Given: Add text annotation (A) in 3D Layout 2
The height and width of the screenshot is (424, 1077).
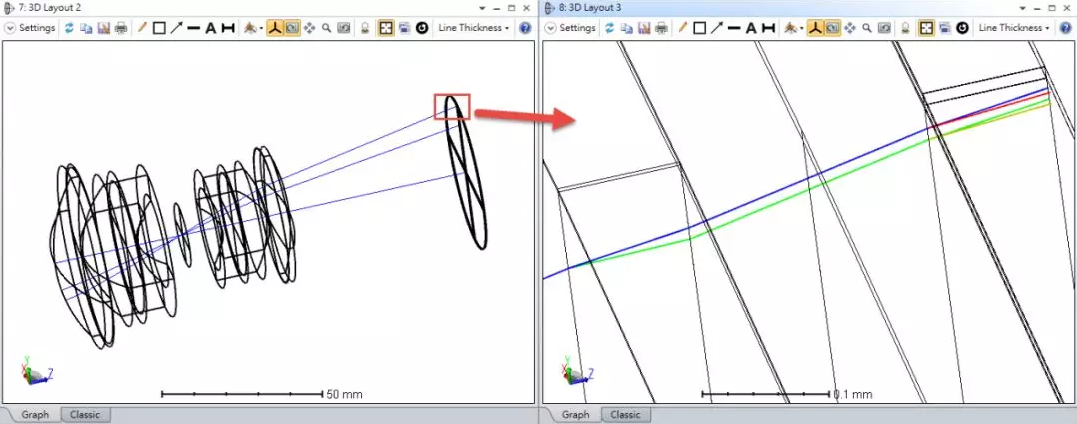Looking at the screenshot, I should click(211, 28).
